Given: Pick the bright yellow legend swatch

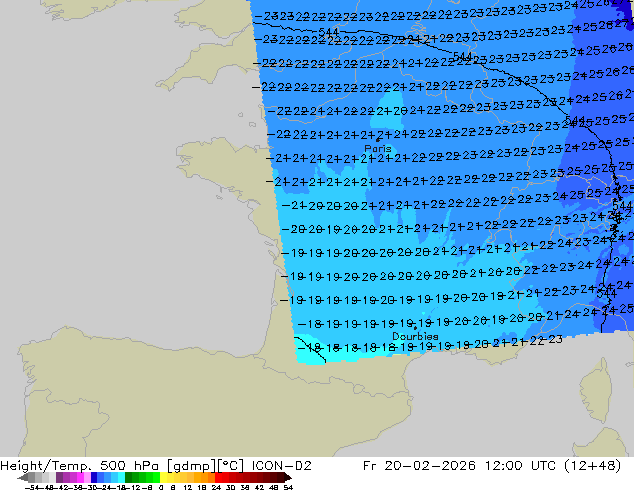Looking at the screenshot, I should pyautogui.click(x=163, y=478).
